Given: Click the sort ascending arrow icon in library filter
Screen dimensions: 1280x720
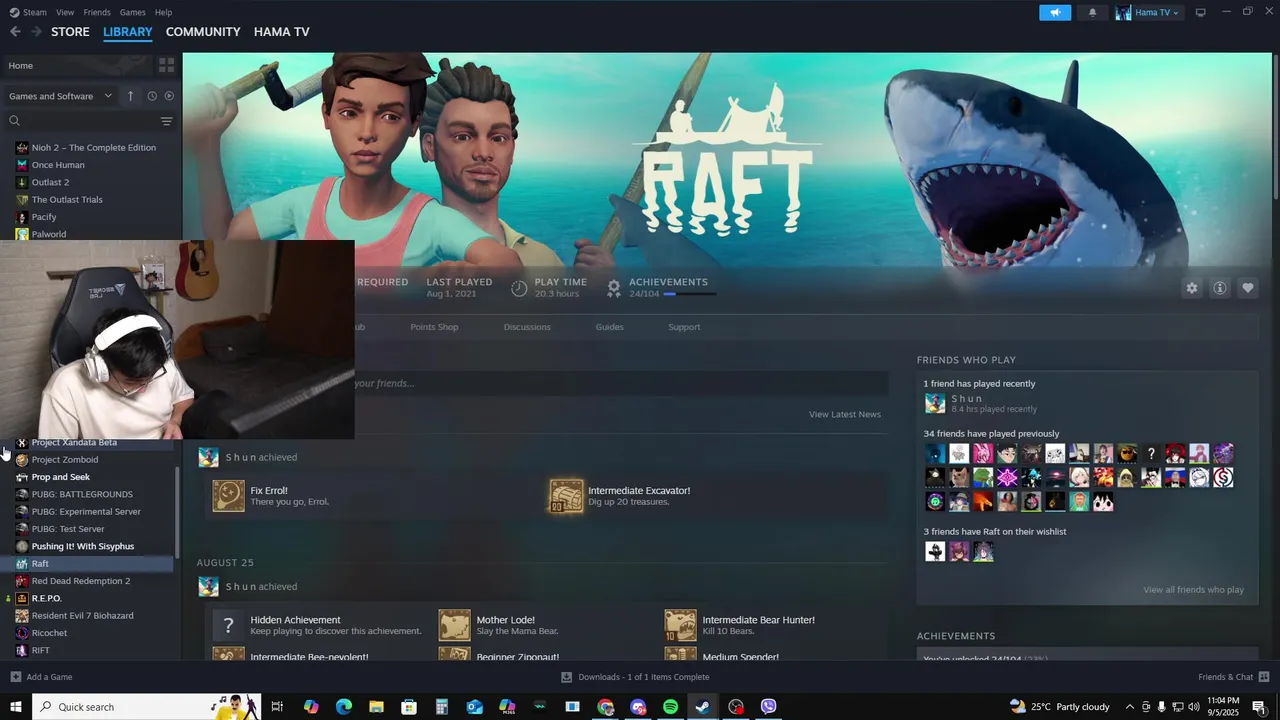Looking at the screenshot, I should 130,96.
